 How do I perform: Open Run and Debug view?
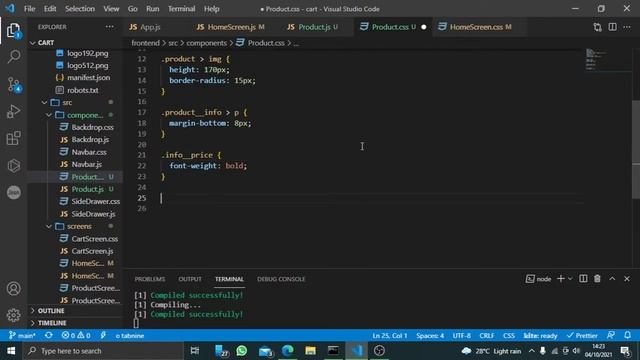(13, 111)
